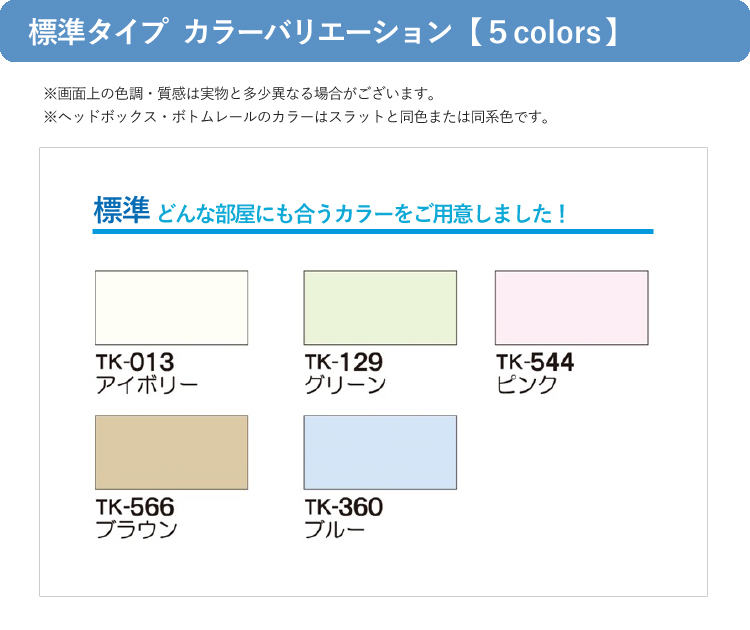Pick the pink TK-544 color swatch
750x630 pixels.
coord(571,308)
